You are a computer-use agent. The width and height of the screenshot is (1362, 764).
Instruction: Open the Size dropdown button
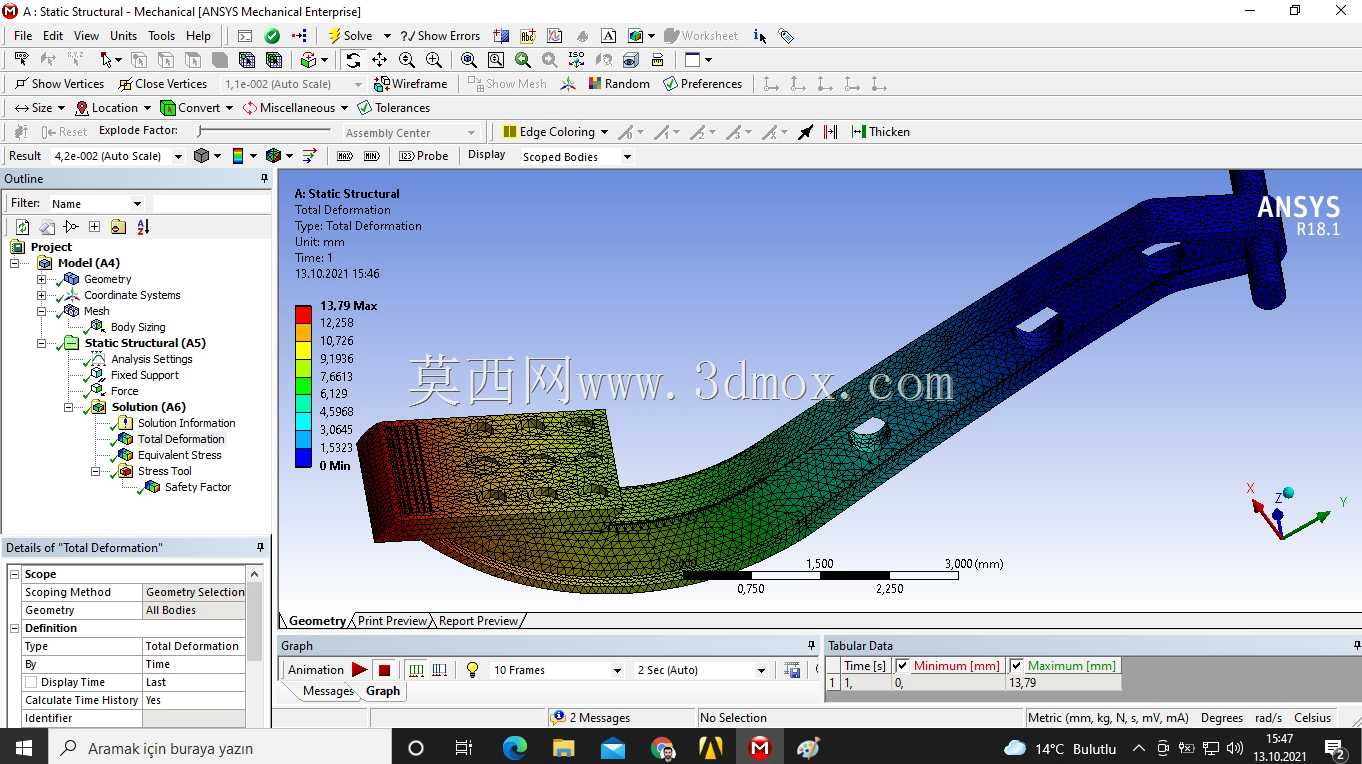[41, 108]
